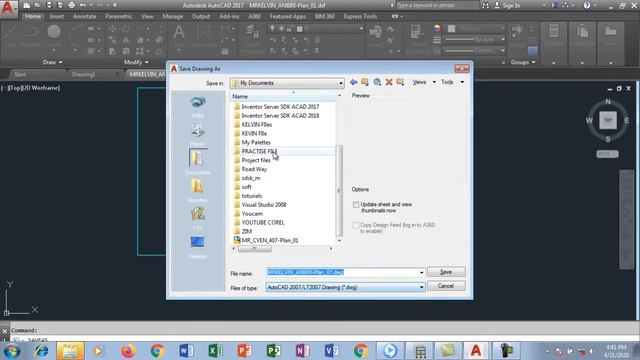The image size is (640, 360).
Task: Create New Folder icon in Save dialog
Action: (x=400, y=82)
